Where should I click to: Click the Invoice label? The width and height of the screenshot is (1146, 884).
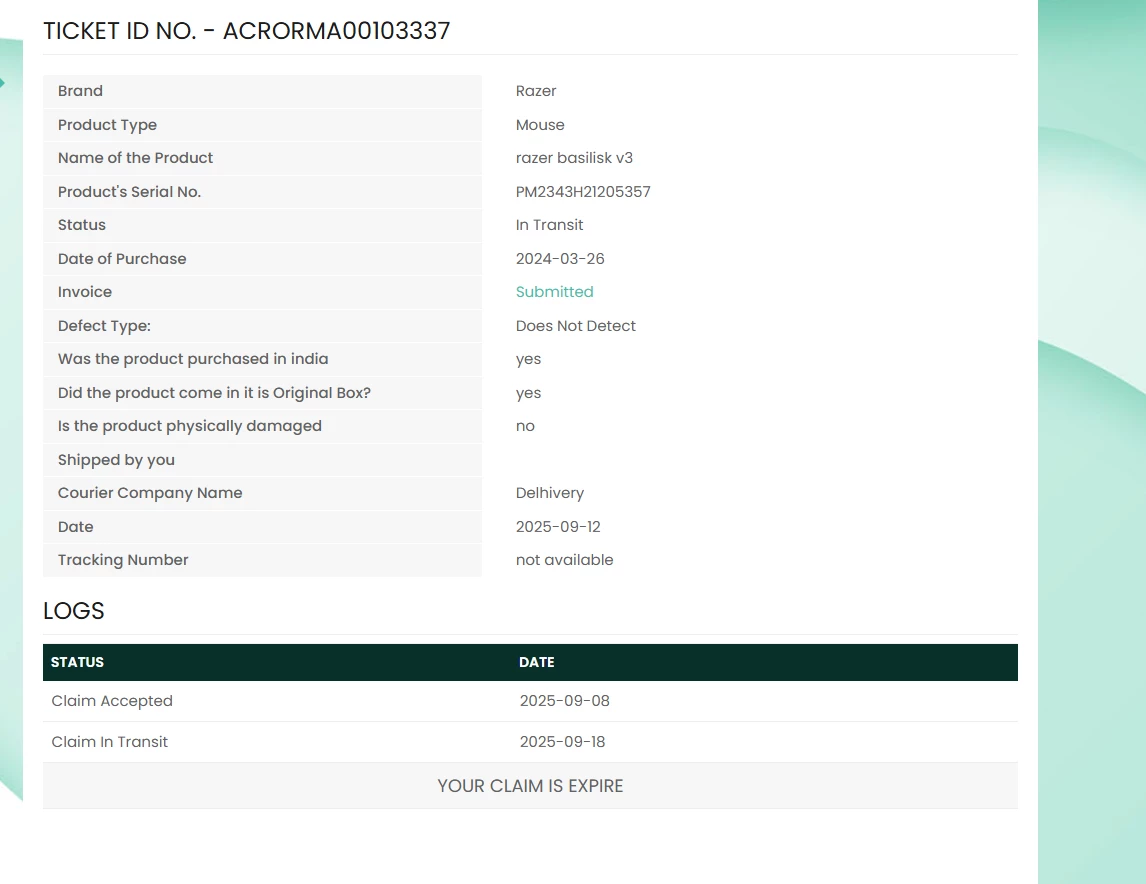[x=85, y=292]
